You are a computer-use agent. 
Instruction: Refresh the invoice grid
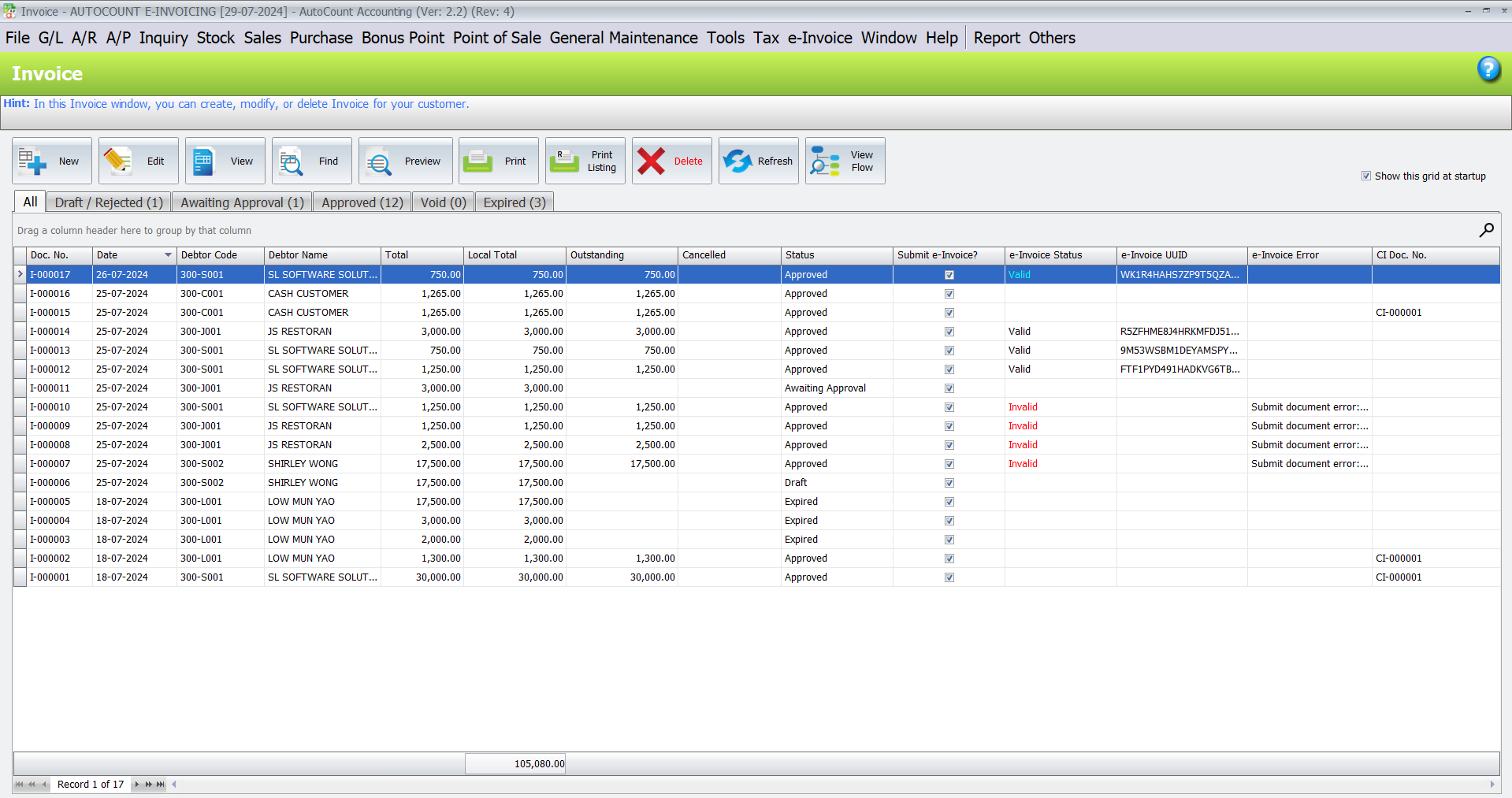coord(758,161)
